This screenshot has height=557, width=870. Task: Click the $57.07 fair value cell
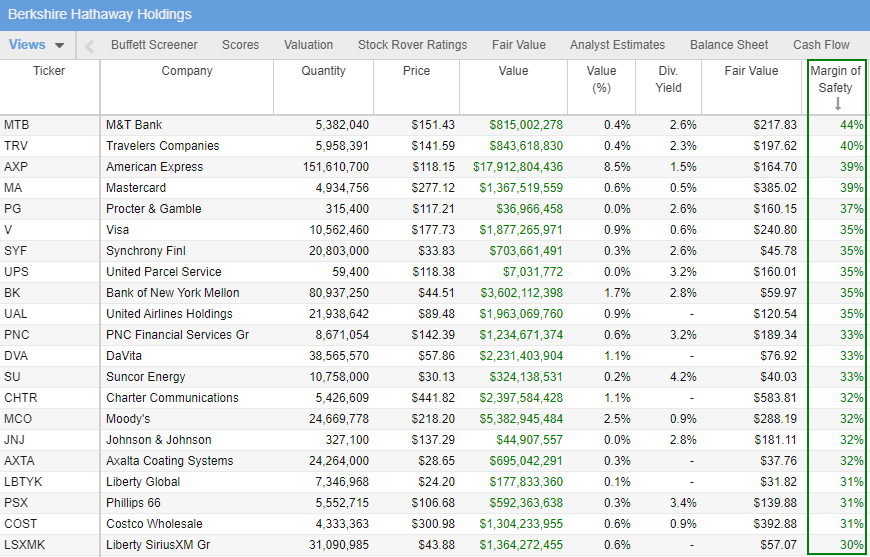pos(778,545)
